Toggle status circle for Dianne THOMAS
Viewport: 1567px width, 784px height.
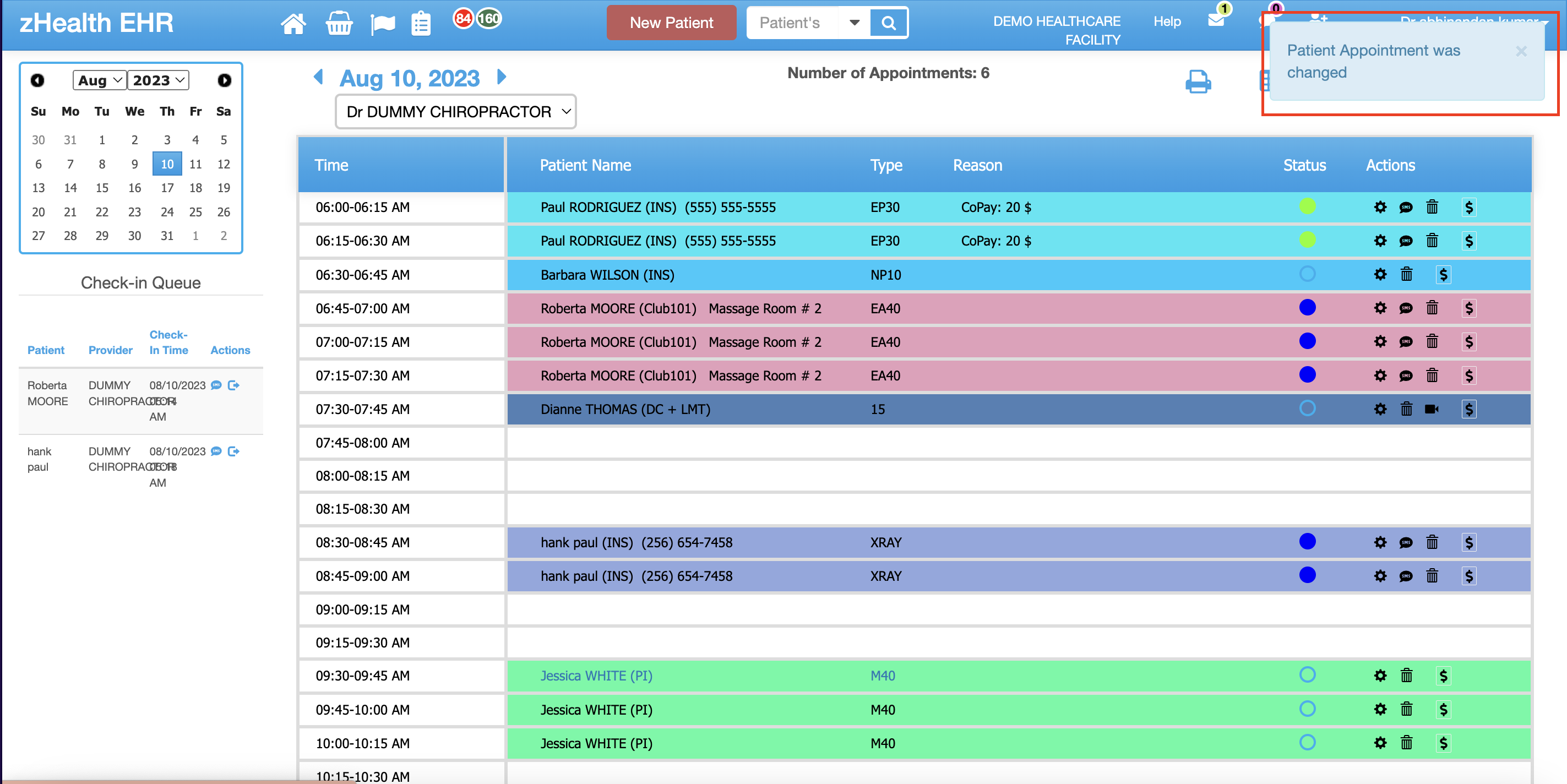(x=1307, y=408)
